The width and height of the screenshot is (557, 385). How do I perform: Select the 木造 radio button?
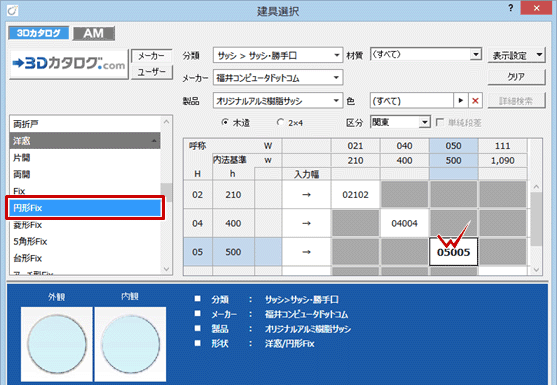click(x=225, y=122)
